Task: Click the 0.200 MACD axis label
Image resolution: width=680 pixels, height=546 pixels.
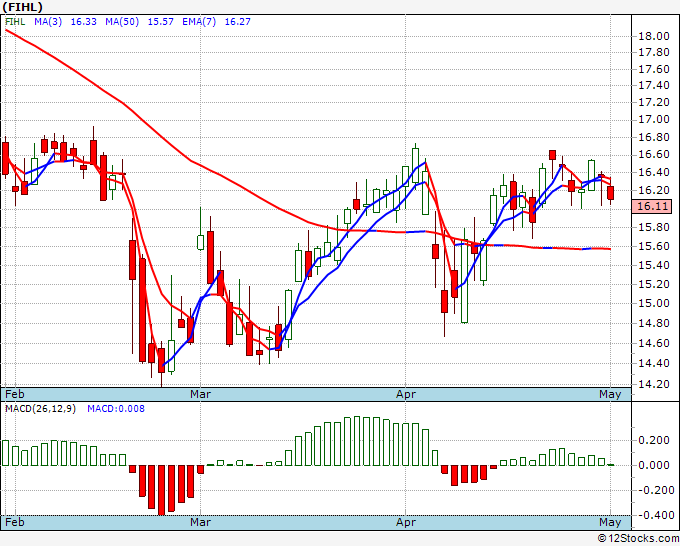Action: pos(654,441)
